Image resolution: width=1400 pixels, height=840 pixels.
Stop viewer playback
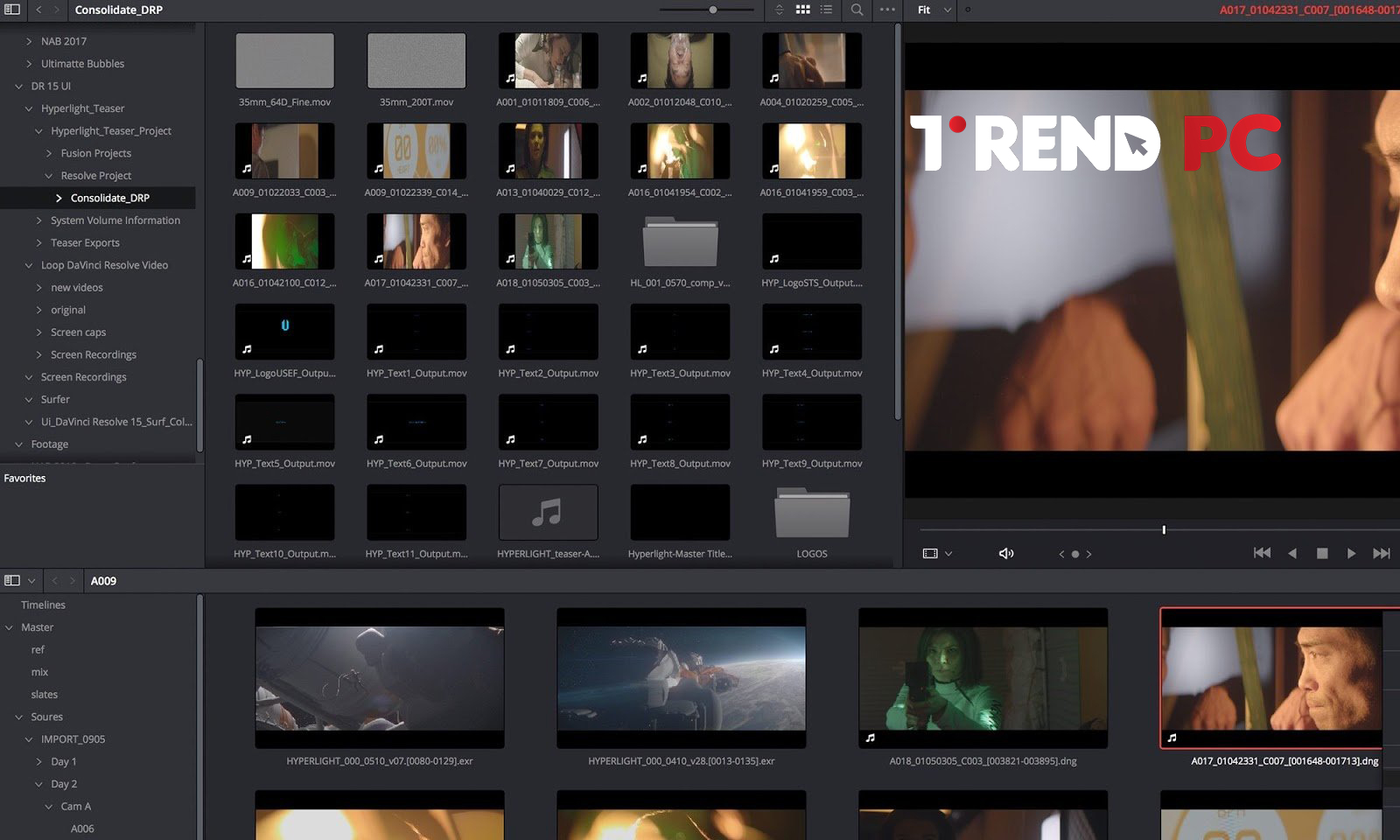coord(1322,553)
